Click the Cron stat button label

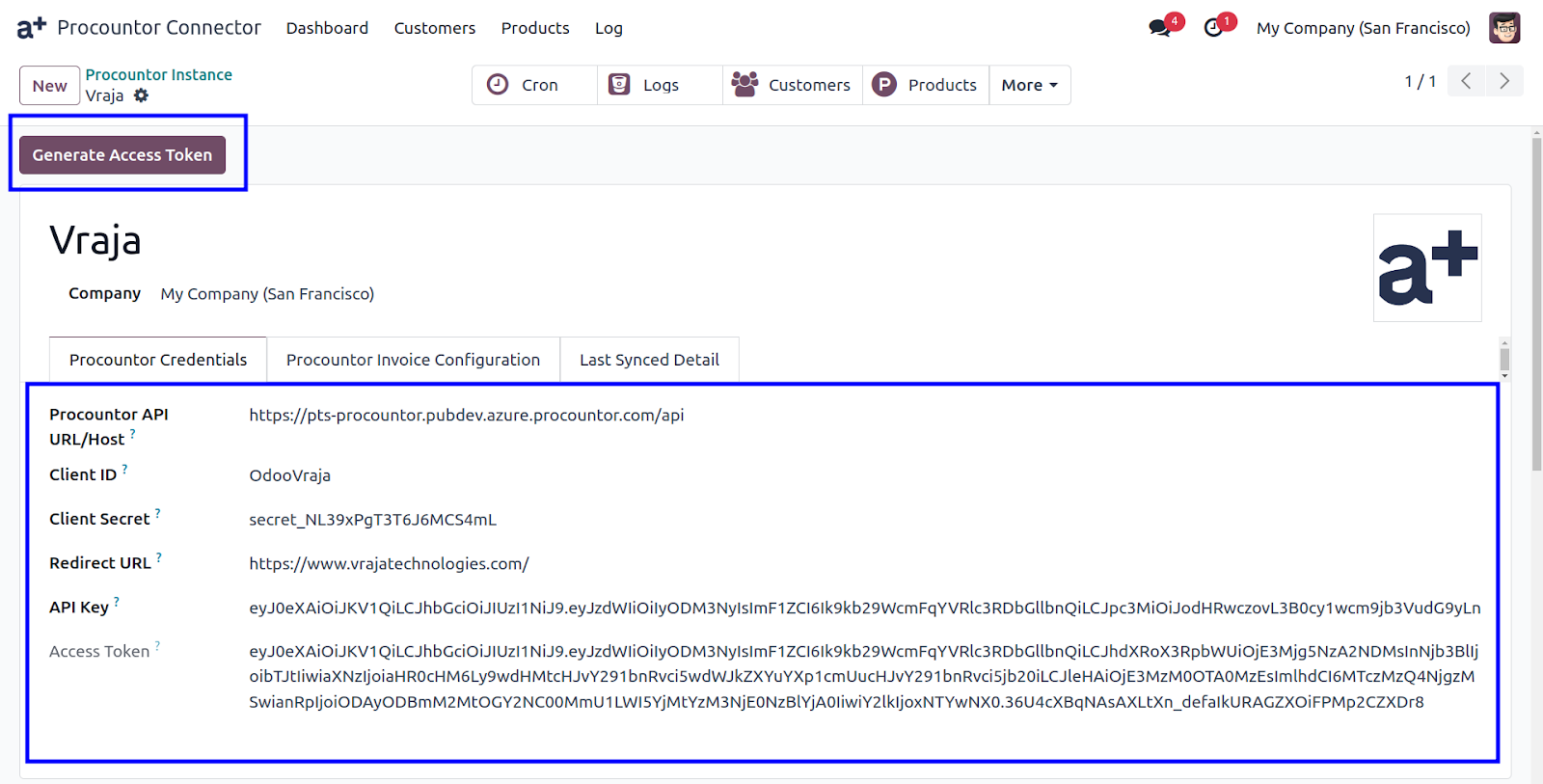pyautogui.click(x=540, y=85)
